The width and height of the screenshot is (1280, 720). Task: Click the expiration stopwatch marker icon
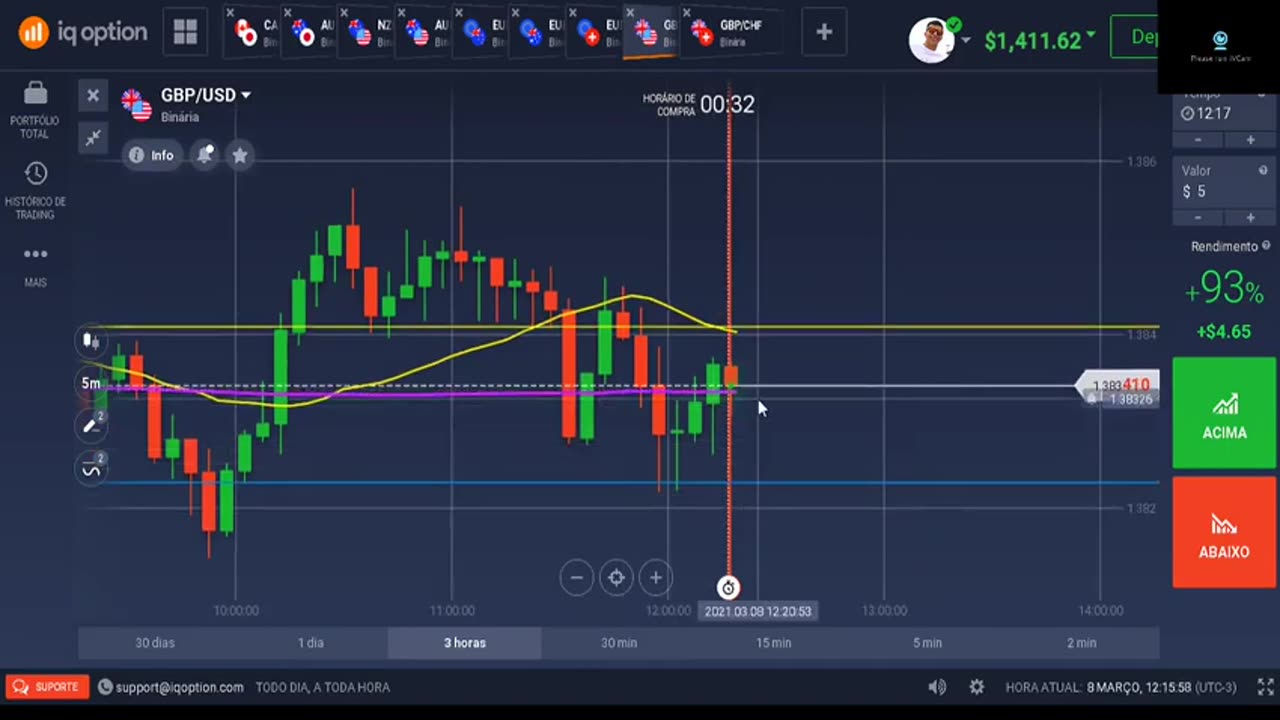coord(729,588)
